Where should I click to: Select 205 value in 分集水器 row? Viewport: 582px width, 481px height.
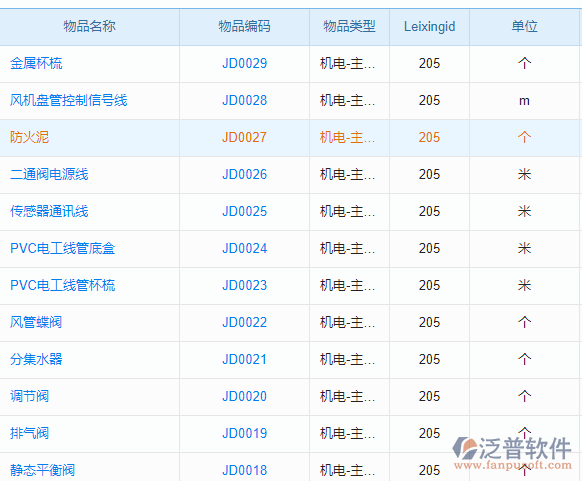429,359
